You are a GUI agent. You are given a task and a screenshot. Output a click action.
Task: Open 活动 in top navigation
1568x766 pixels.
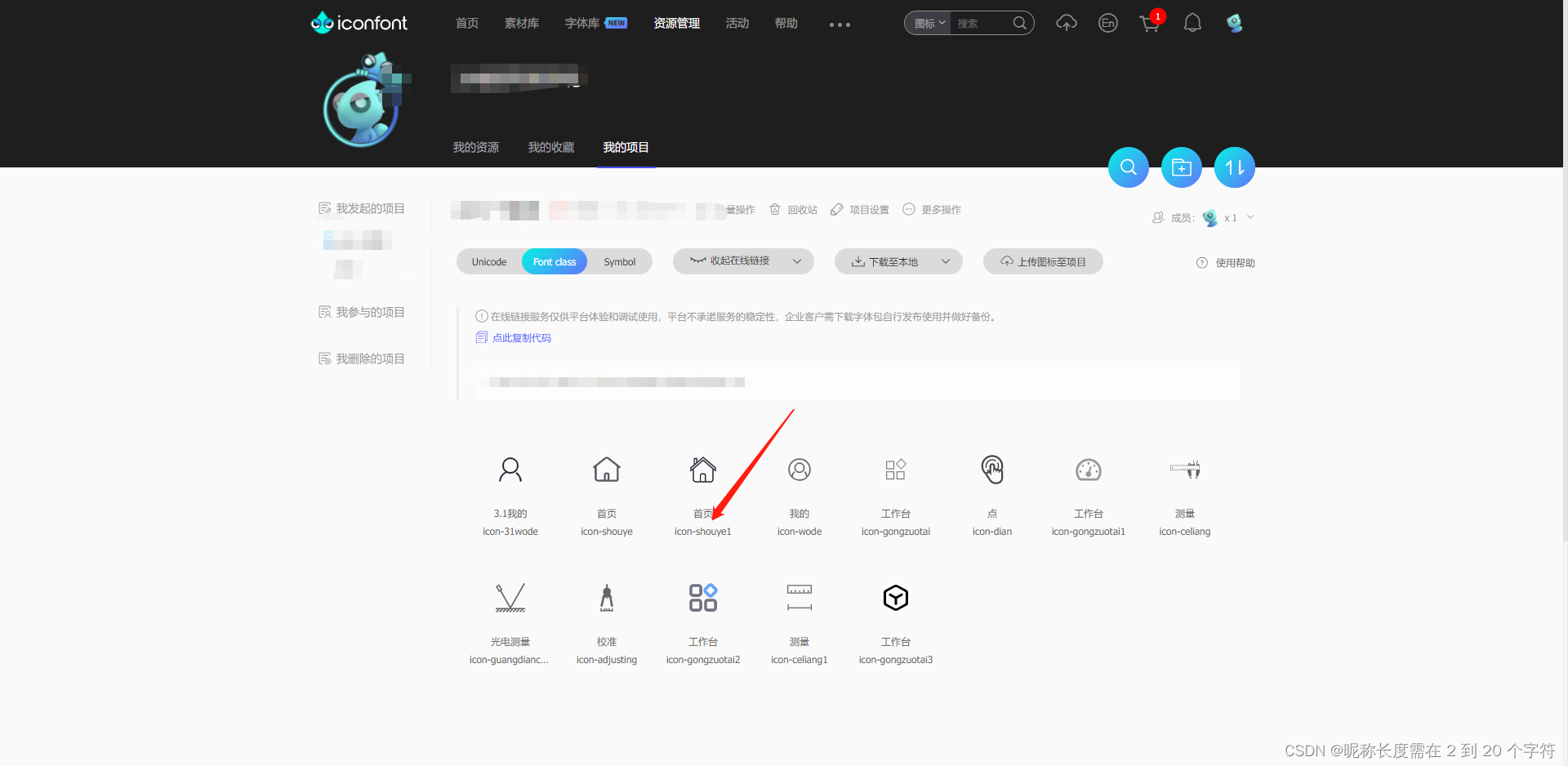[737, 23]
